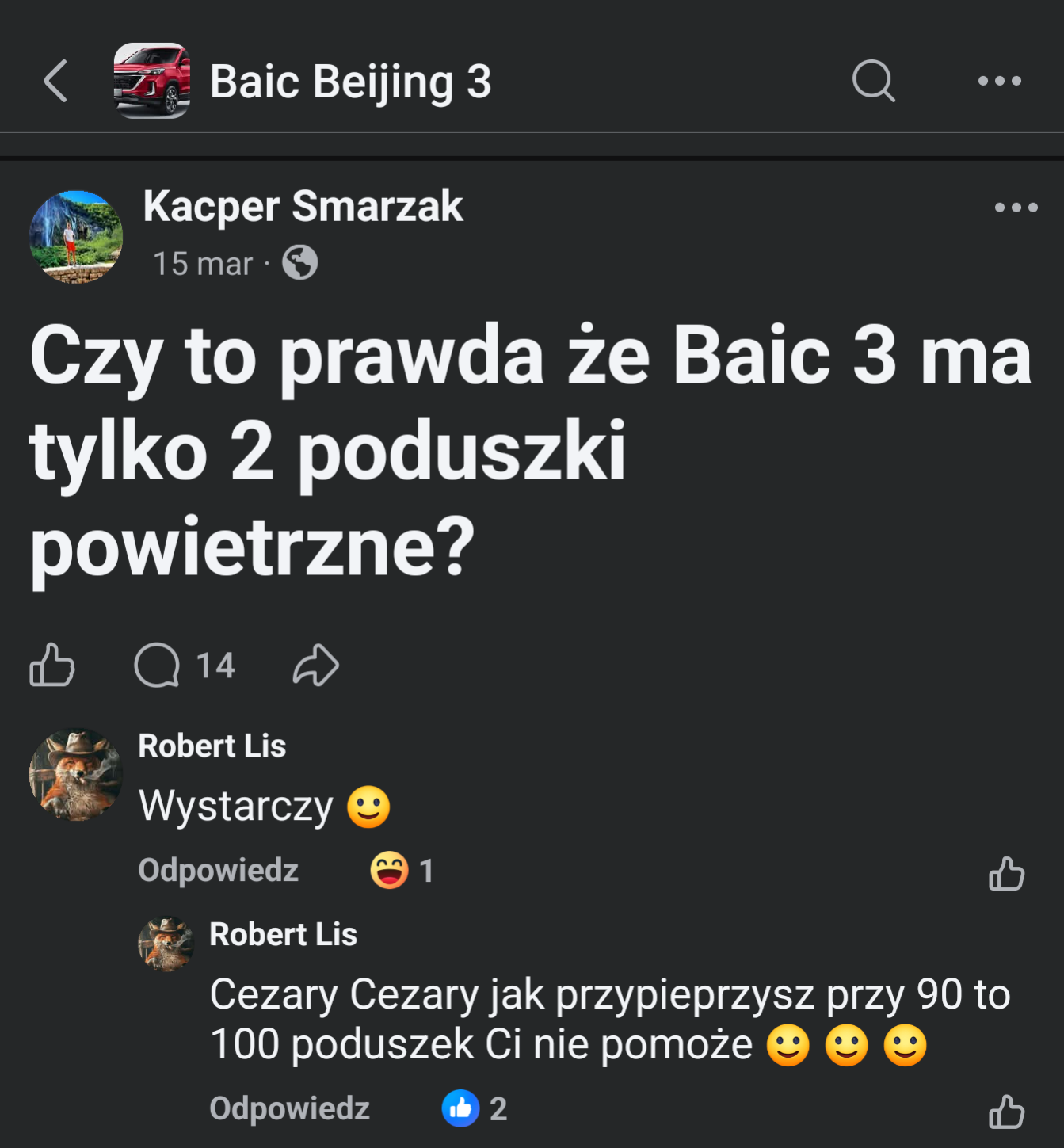The image size is (1064, 1148).
Task: Open group options three-dot menu
Action: point(999,81)
